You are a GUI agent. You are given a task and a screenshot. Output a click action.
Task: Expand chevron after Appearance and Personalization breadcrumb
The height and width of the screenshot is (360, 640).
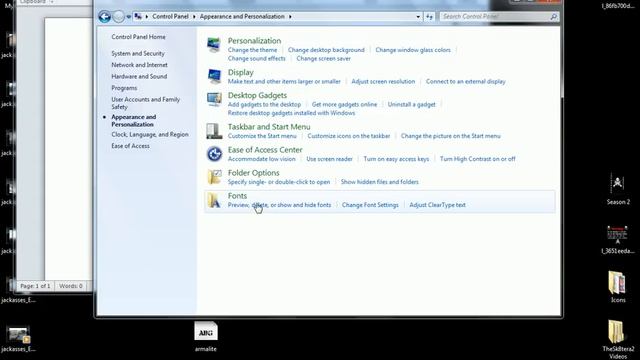point(290,17)
